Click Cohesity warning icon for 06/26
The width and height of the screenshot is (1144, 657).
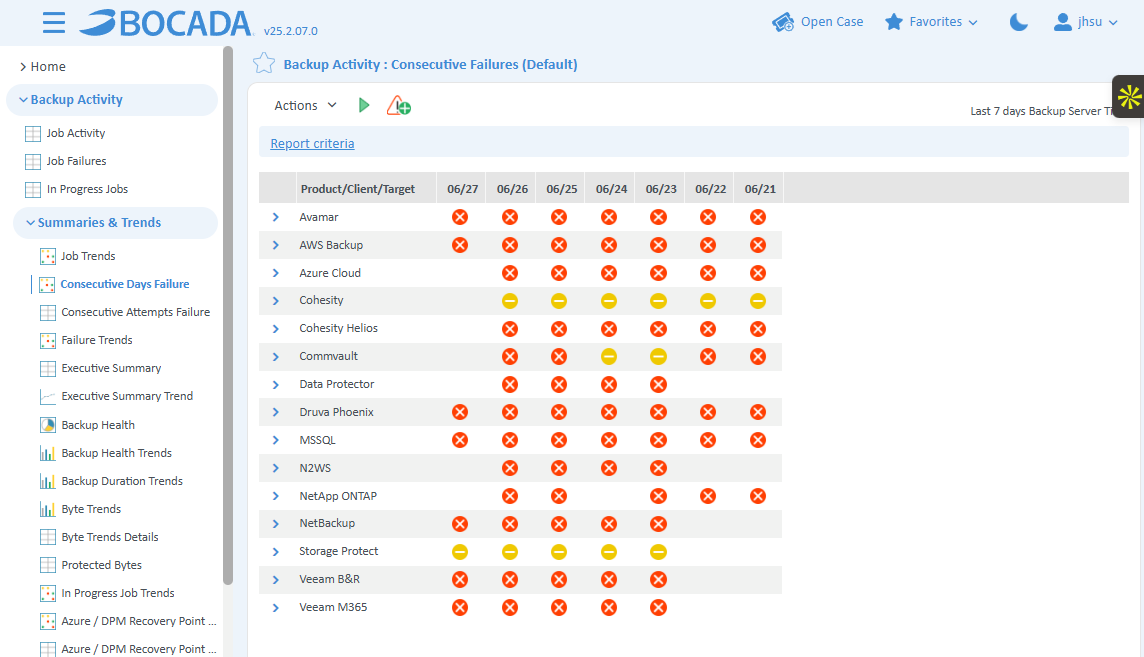pyautogui.click(x=510, y=301)
